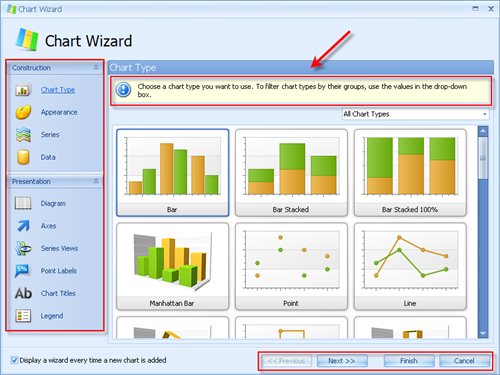Open the Diagram page icon

coord(23,203)
